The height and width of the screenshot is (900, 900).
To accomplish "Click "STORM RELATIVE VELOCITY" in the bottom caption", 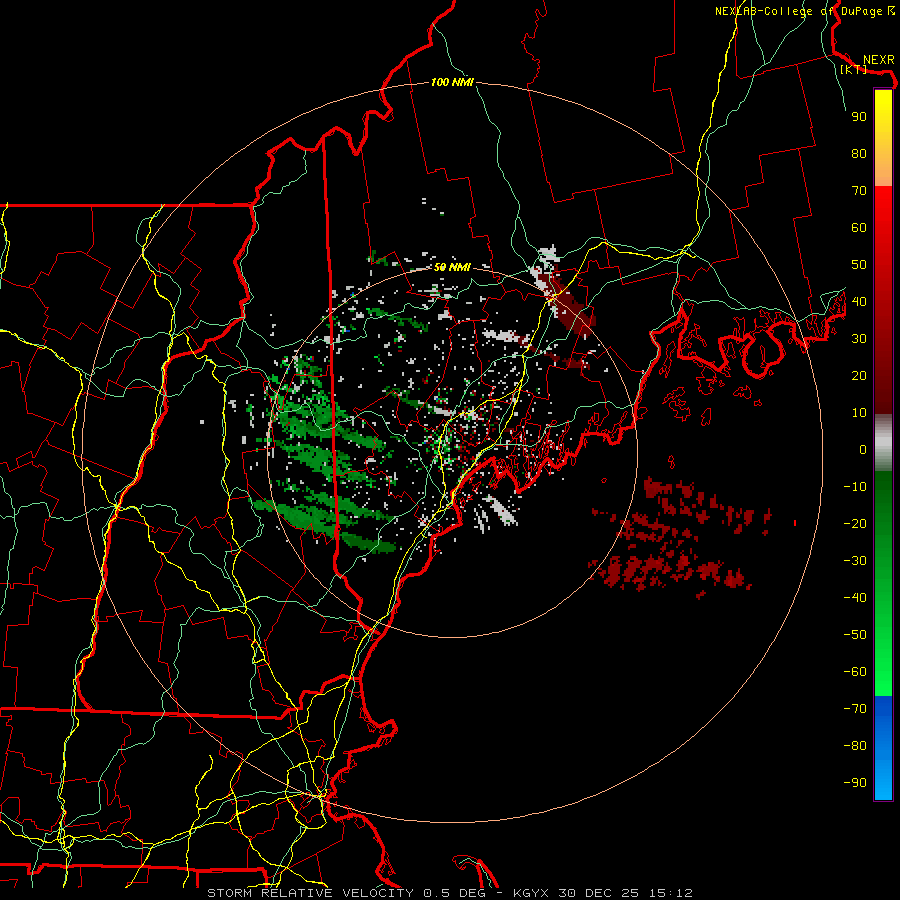I will [x=310, y=893].
